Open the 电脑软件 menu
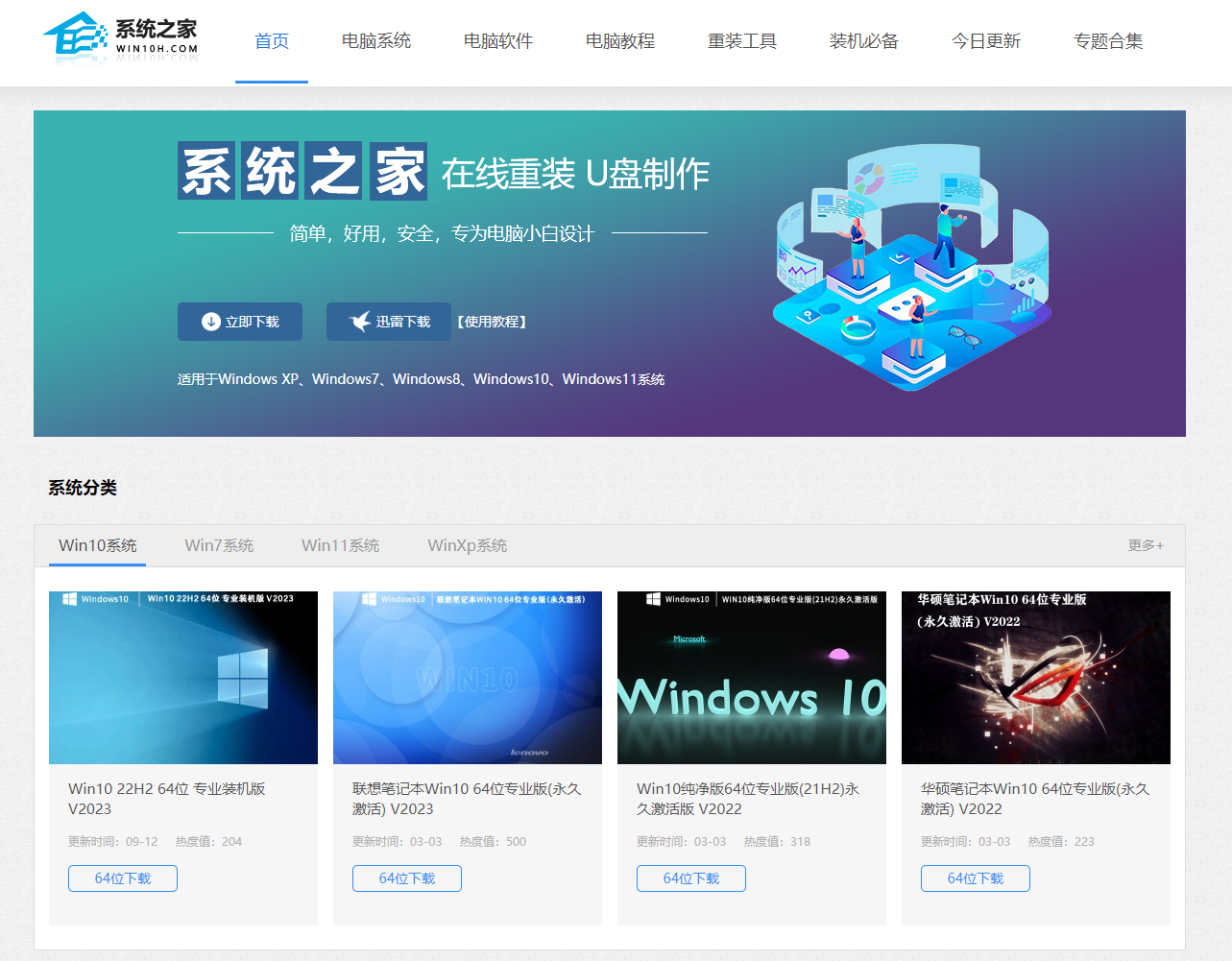The width and height of the screenshot is (1232, 961). click(x=497, y=41)
